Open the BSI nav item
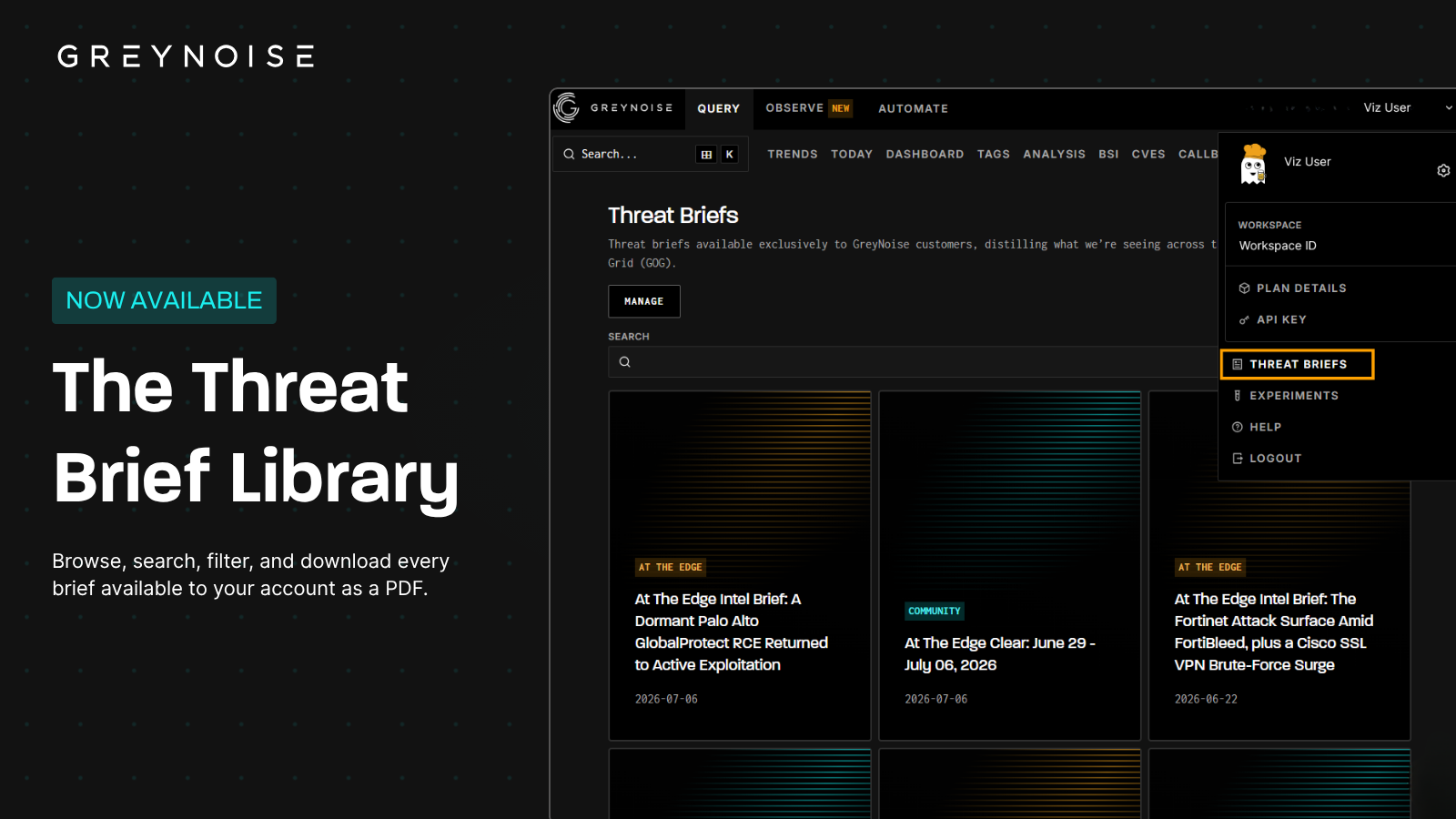Screen dimensions: 1456x819 (1108, 154)
